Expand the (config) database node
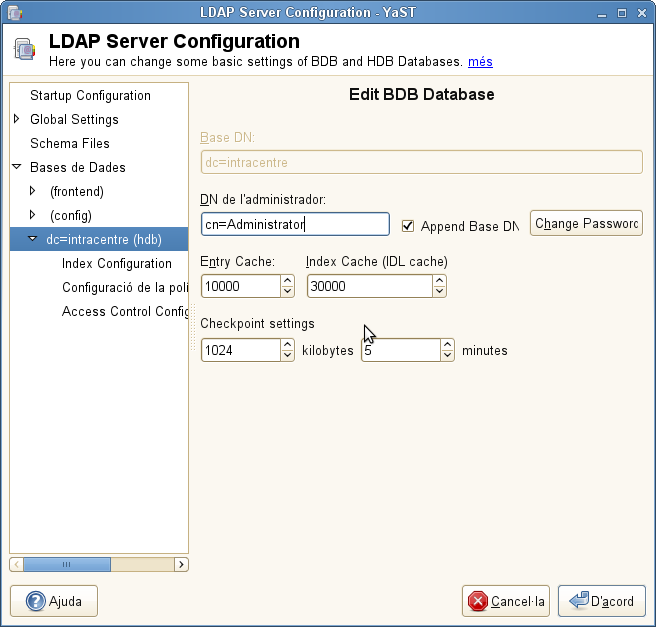656x627 pixels. (x=33, y=216)
